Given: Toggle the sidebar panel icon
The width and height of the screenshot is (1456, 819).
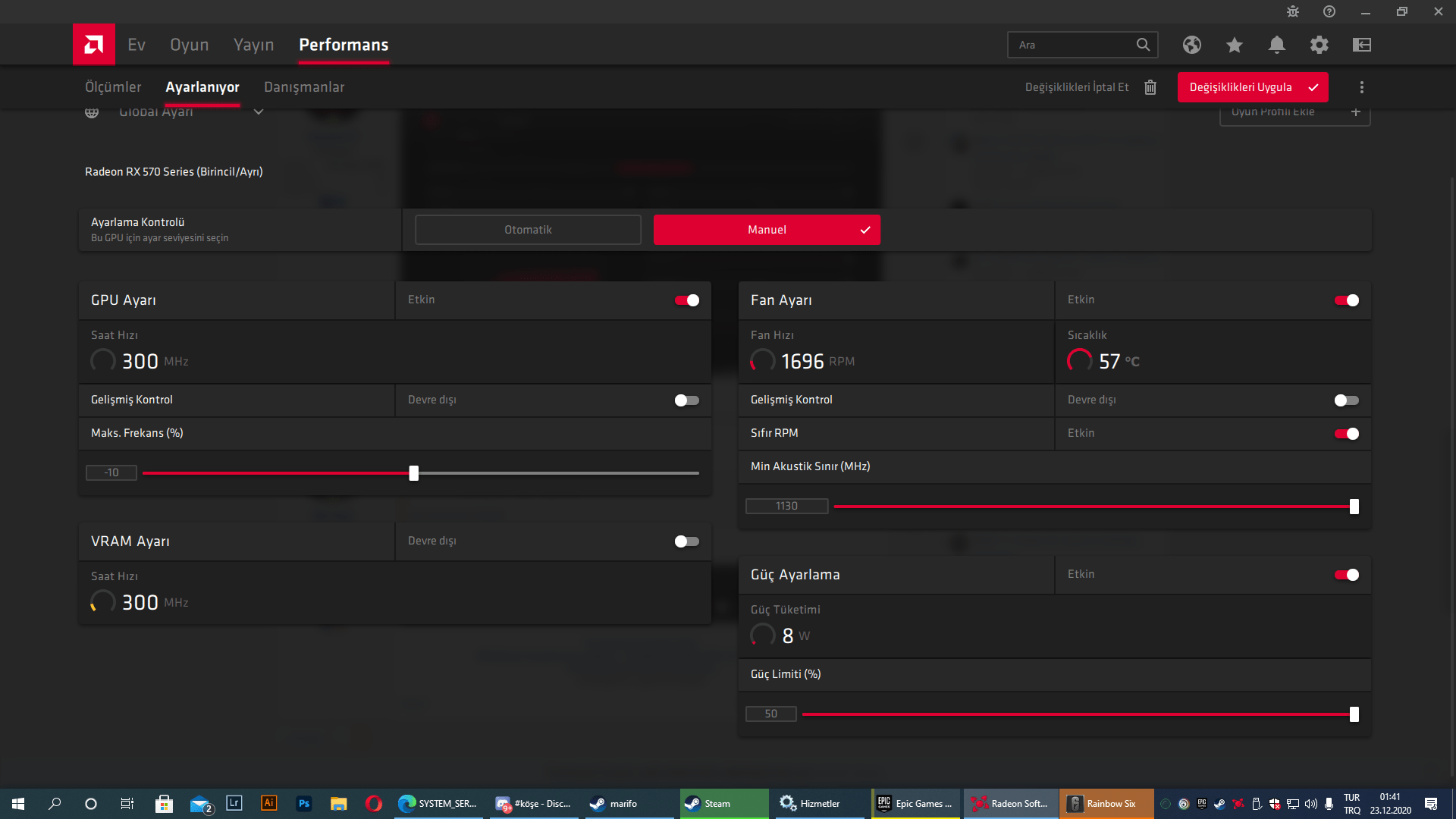Looking at the screenshot, I should point(1361,45).
